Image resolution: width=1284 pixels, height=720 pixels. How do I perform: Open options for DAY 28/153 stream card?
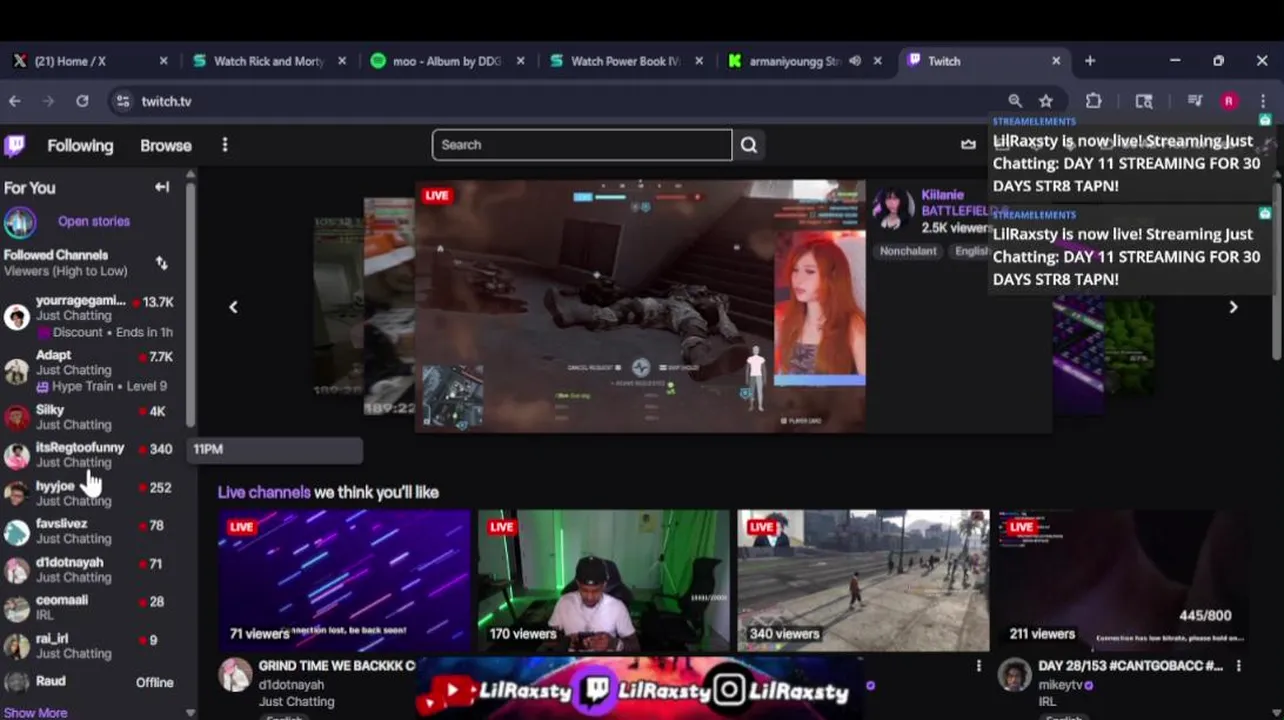click(x=1239, y=666)
